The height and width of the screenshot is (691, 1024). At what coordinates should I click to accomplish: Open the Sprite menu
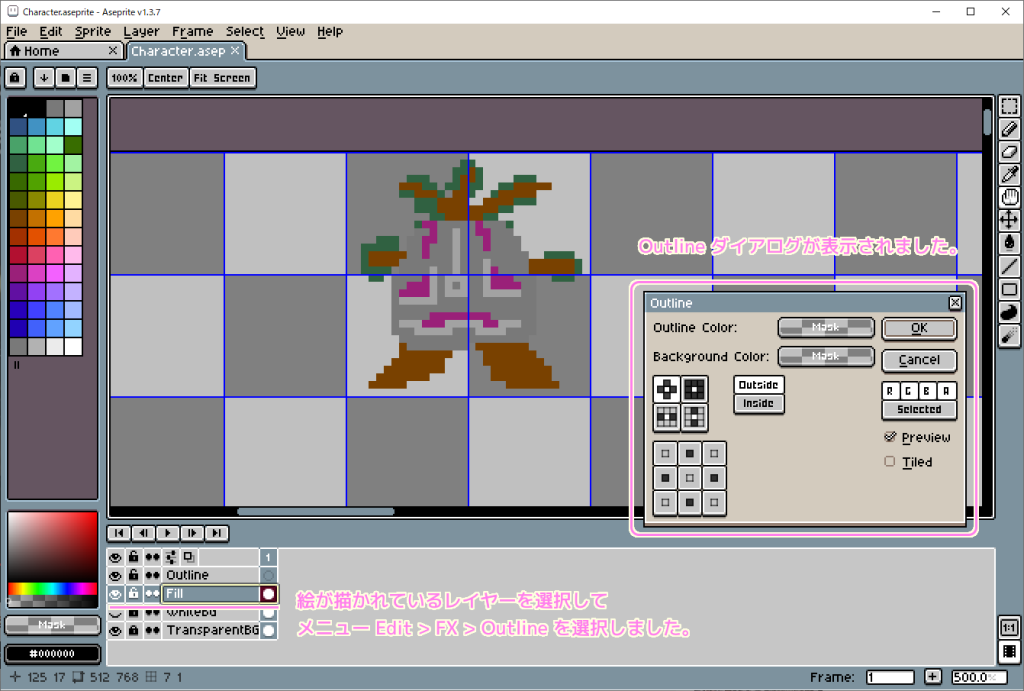point(92,31)
